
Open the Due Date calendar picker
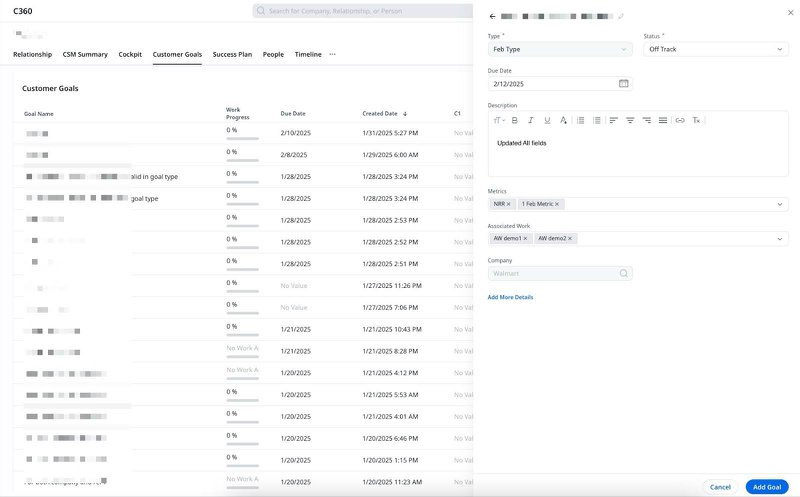tap(624, 84)
